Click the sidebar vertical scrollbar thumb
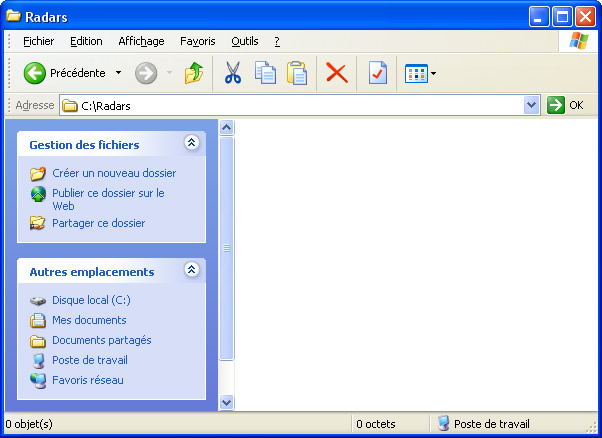602x438 pixels. (227, 248)
